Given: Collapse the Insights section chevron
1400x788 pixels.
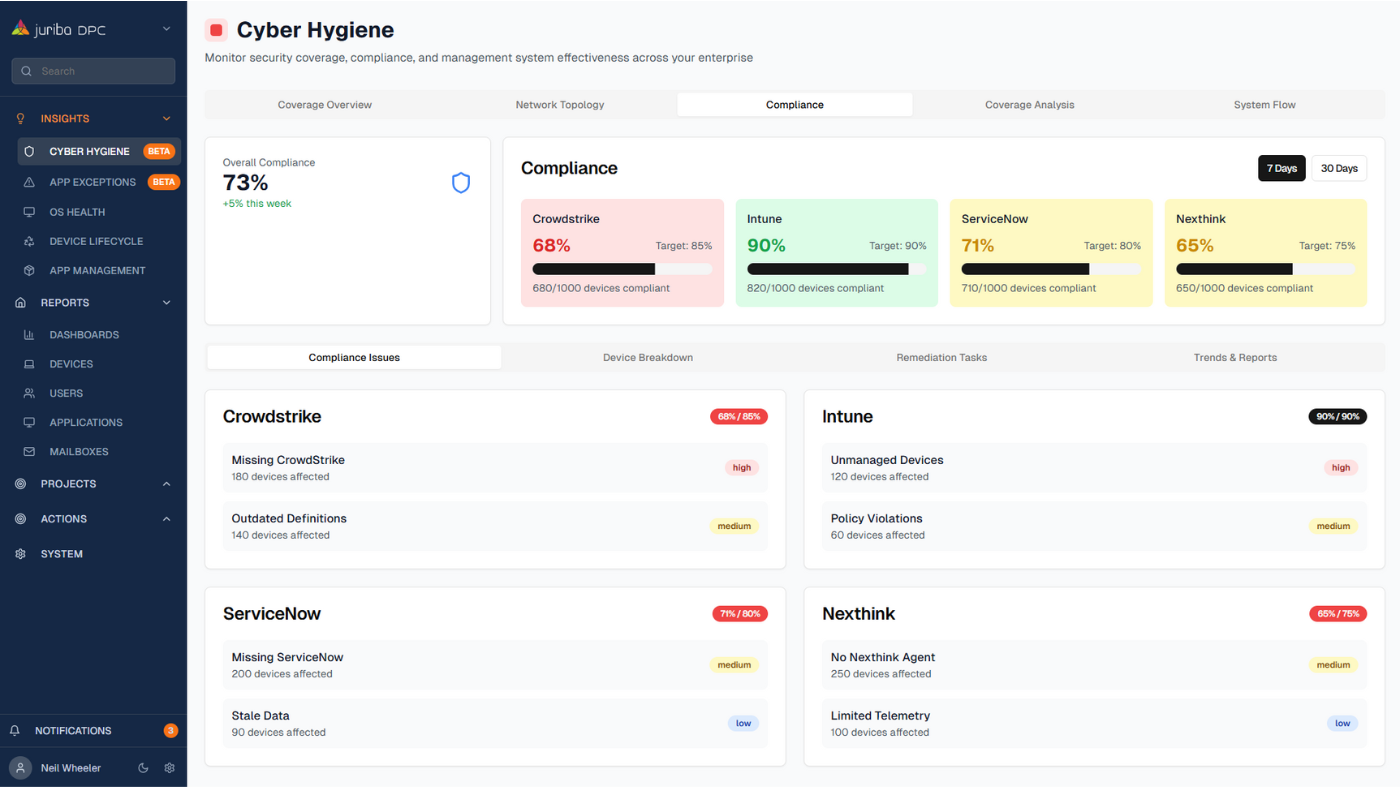Looking at the screenshot, I should click(166, 119).
